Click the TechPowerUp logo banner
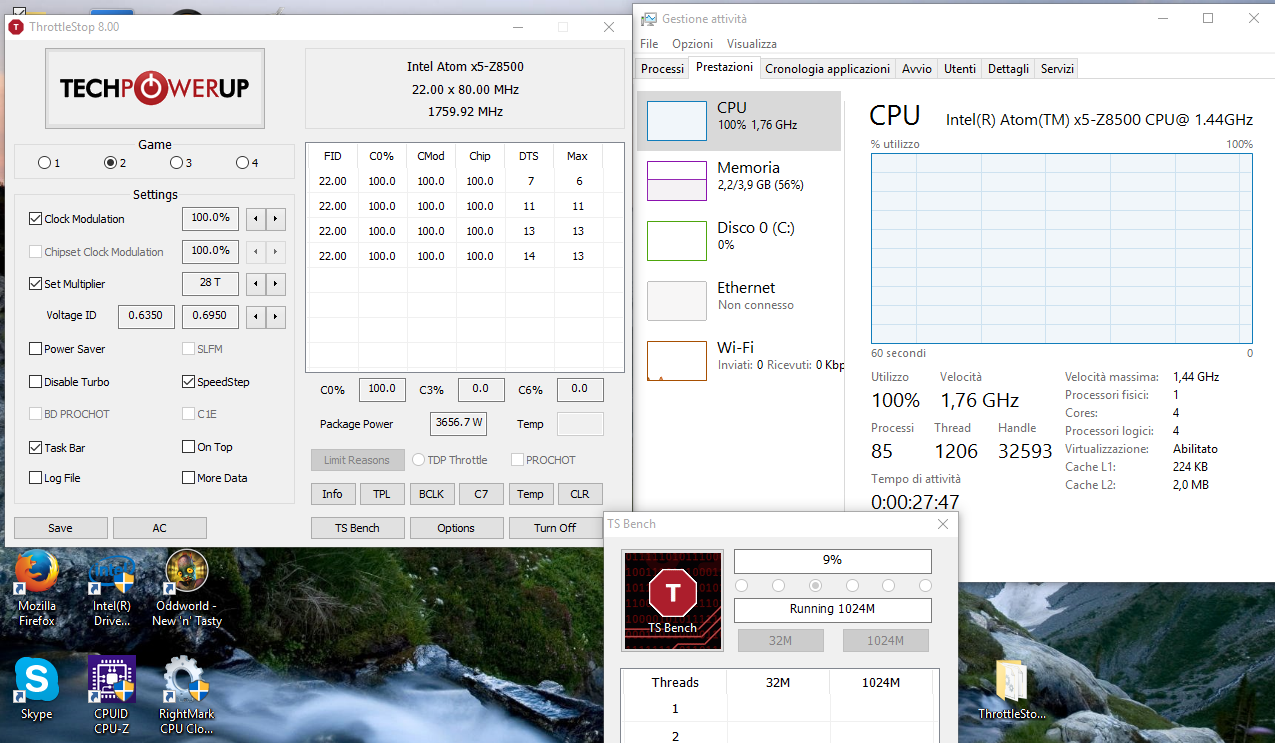Image resolution: width=1275 pixels, height=743 pixels. 154,88
